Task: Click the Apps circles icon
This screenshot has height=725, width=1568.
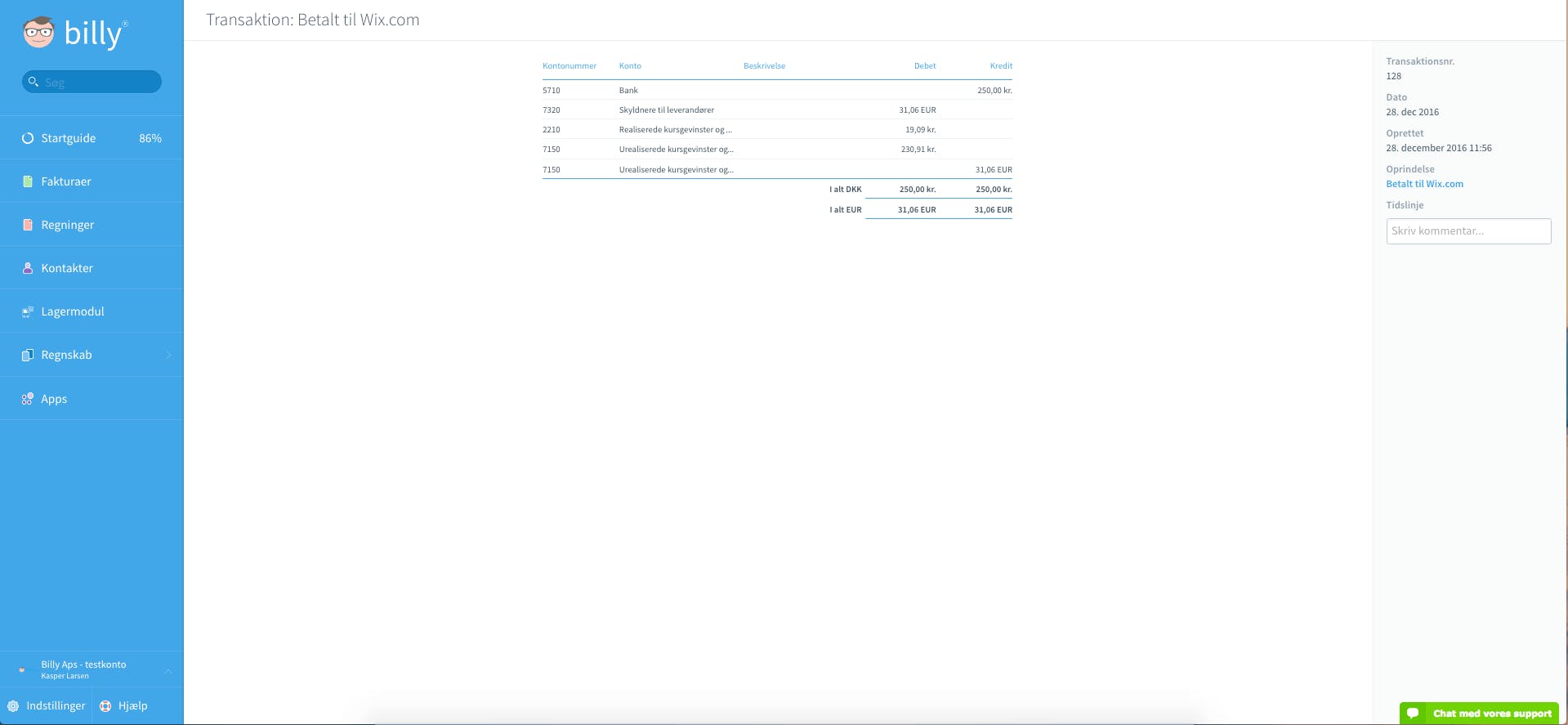Action: pyautogui.click(x=28, y=399)
